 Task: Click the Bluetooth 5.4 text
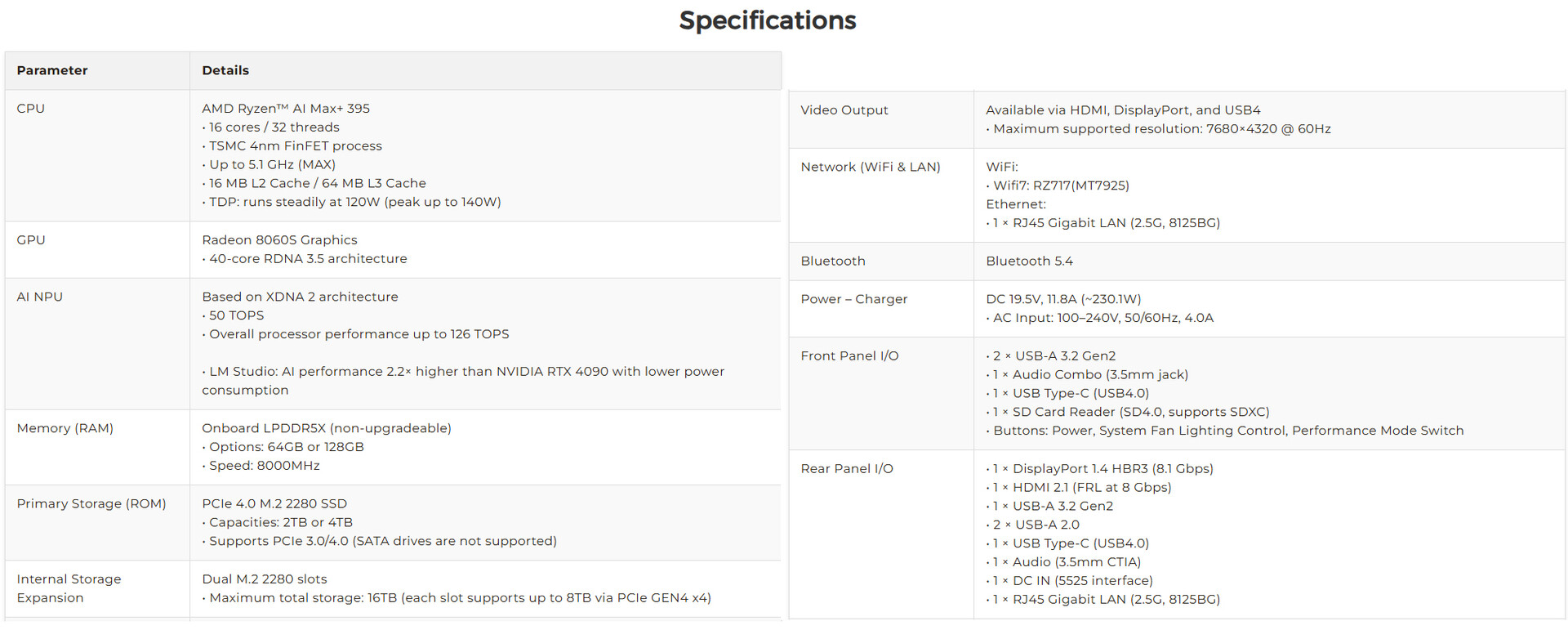1029,261
